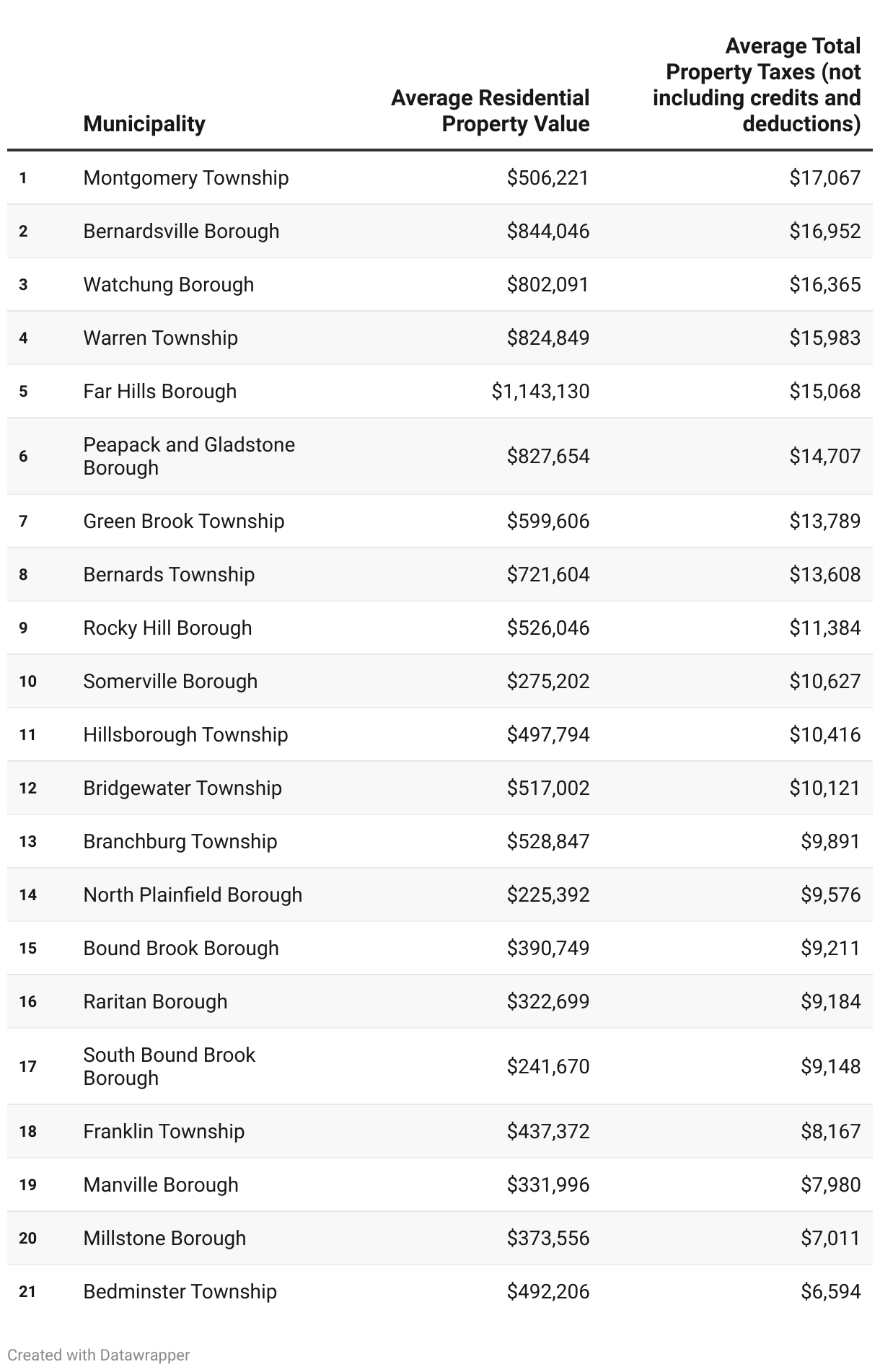Click the Municipality column header
This screenshot has width=880, height=1372.
(x=144, y=124)
